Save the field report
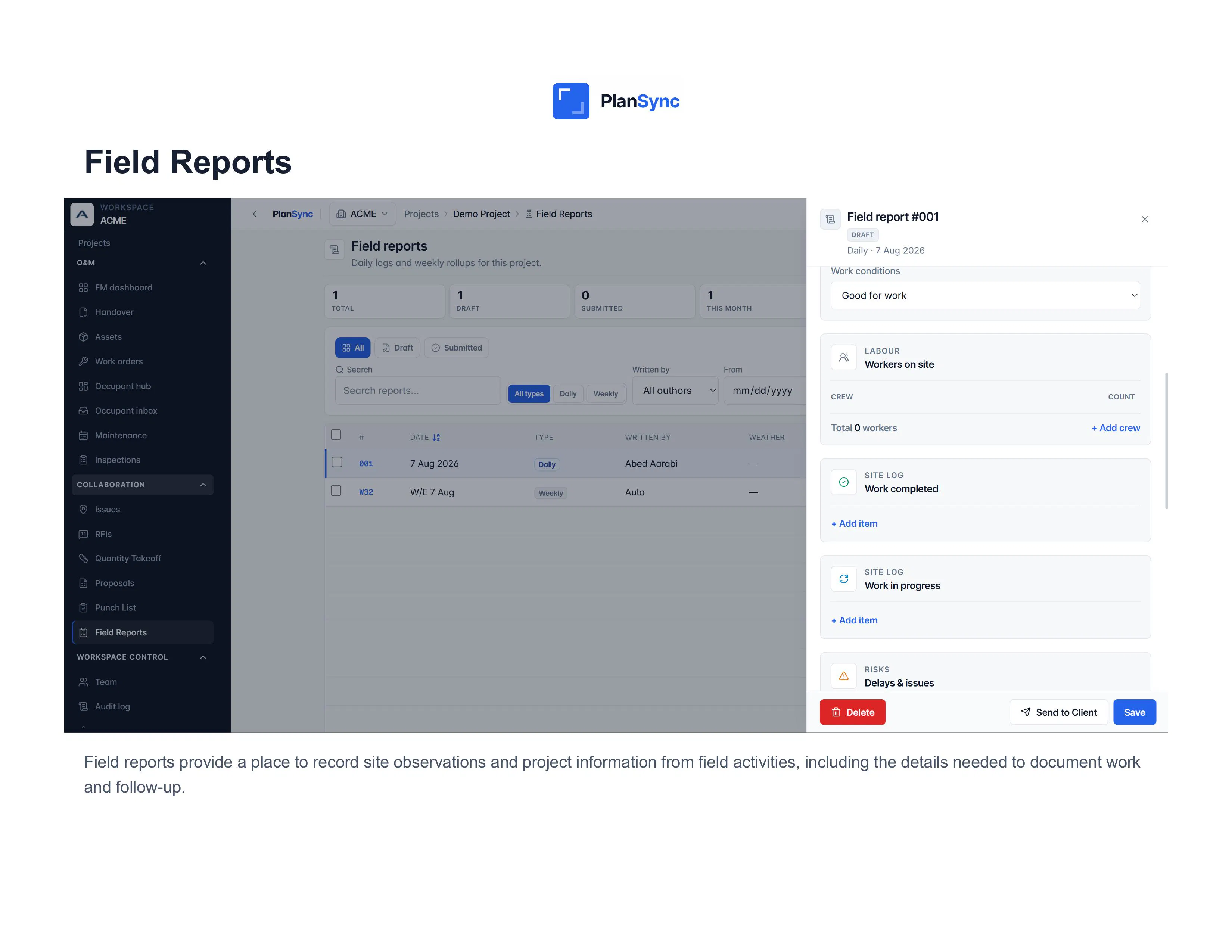1232x952 pixels. [1135, 712]
